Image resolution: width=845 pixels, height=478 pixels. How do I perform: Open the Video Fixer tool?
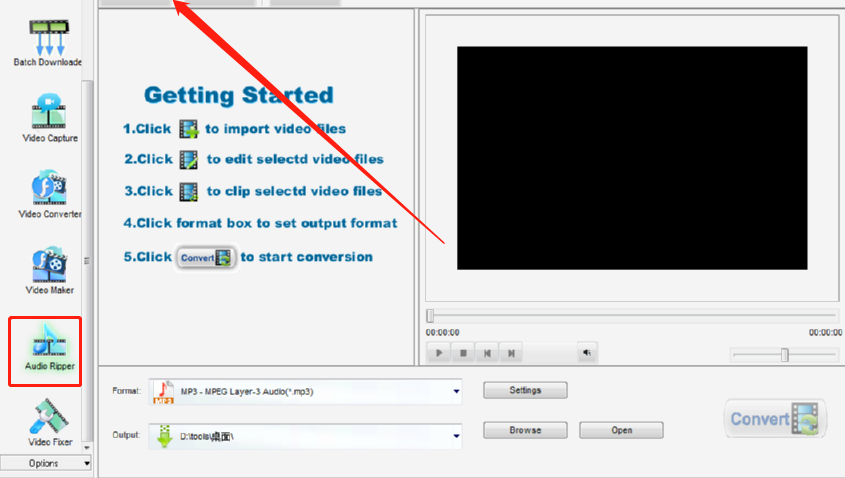[50, 423]
